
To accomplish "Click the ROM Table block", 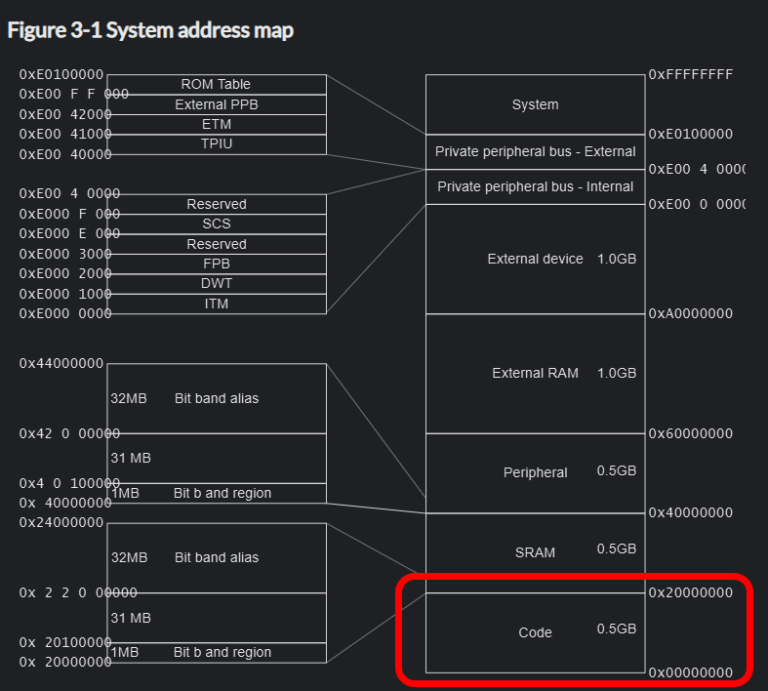I will (x=216, y=84).
